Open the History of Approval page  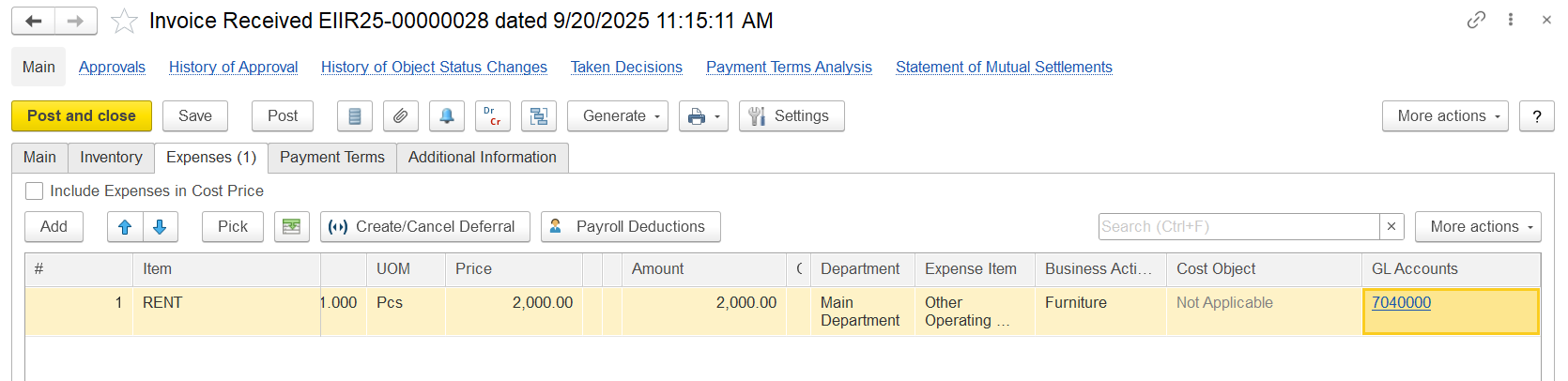(x=233, y=68)
